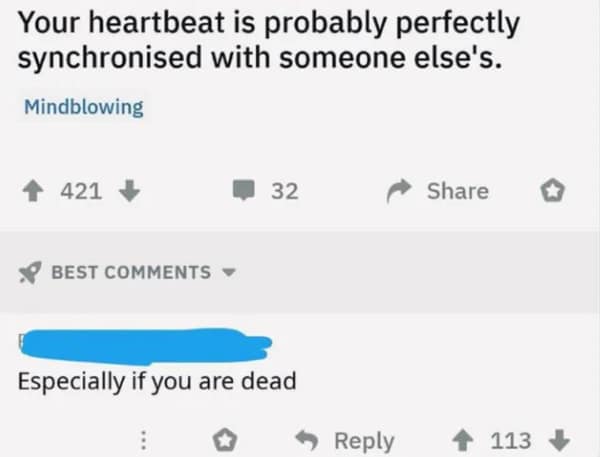The height and width of the screenshot is (457, 600).
Task: Click the comments speech bubble icon
Action: click(246, 191)
